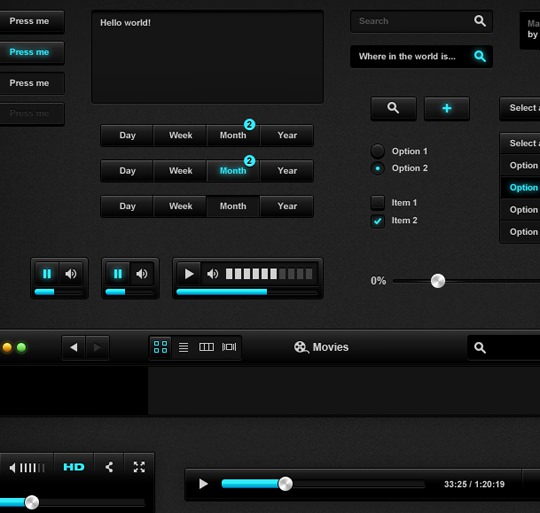Pick the last Option in dropdown list
The image size is (540, 513).
(521, 232)
